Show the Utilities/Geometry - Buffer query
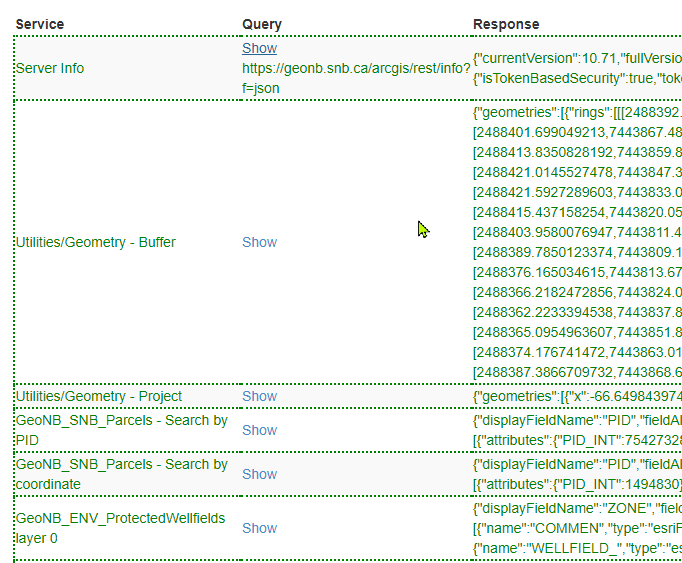This screenshot has width=682, height=563. pyautogui.click(x=259, y=242)
